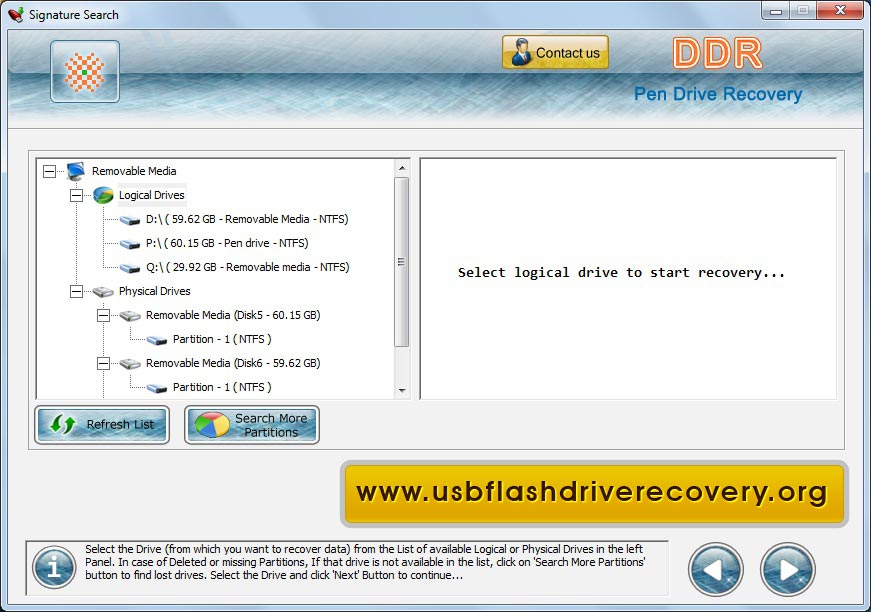871x612 pixels.
Task: Select the Logical Drives tree label
Action: coord(152,195)
